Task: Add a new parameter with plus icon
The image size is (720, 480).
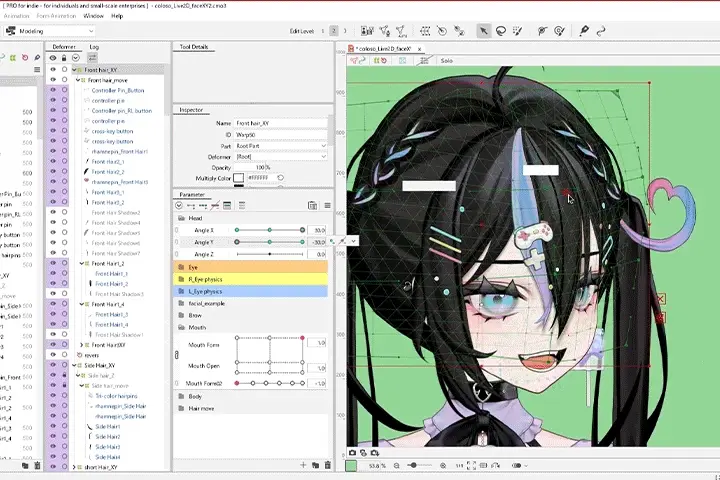Action: click(x=303, y=465)
